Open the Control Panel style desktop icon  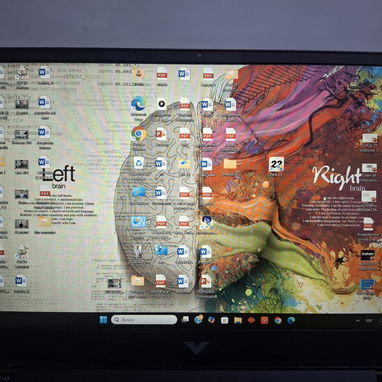[x=138, y=222]
